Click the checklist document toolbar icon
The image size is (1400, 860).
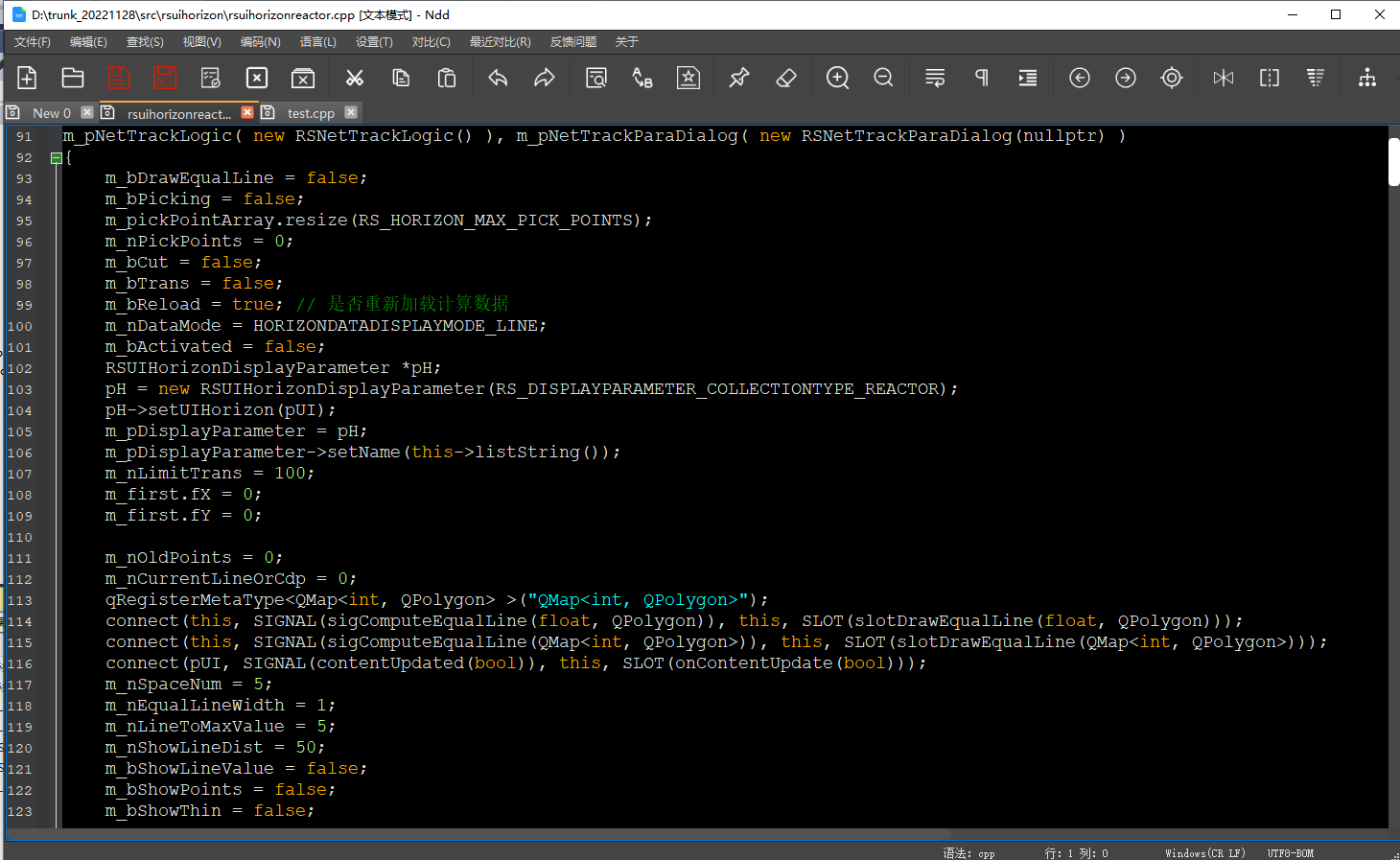[x=211, y=78]
